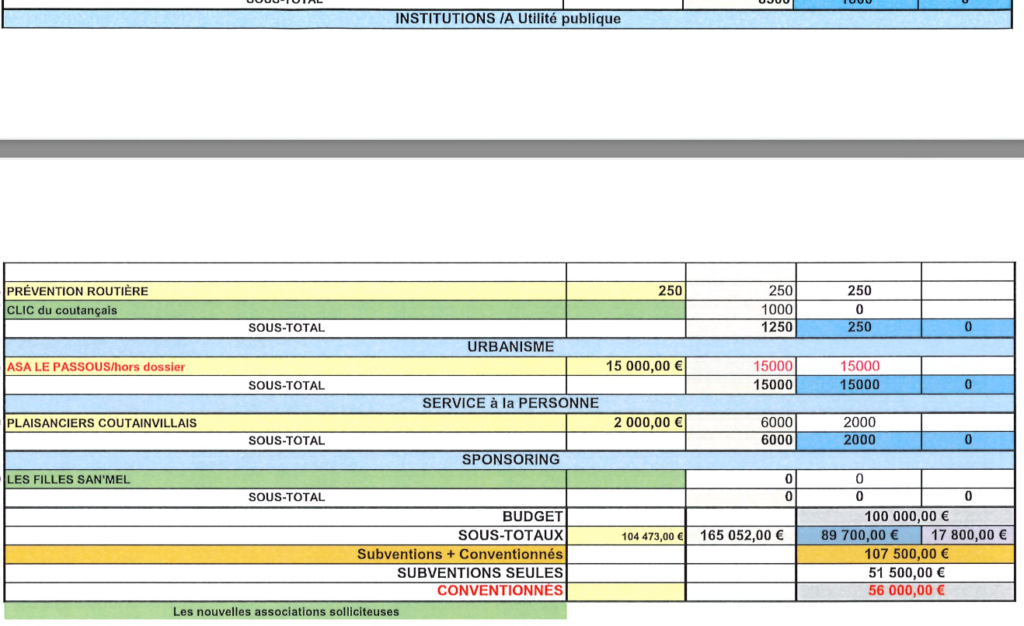This screenshot has height=626, width=1024.
Task: Select the URBANISME section header
Action: pos(510,347)
